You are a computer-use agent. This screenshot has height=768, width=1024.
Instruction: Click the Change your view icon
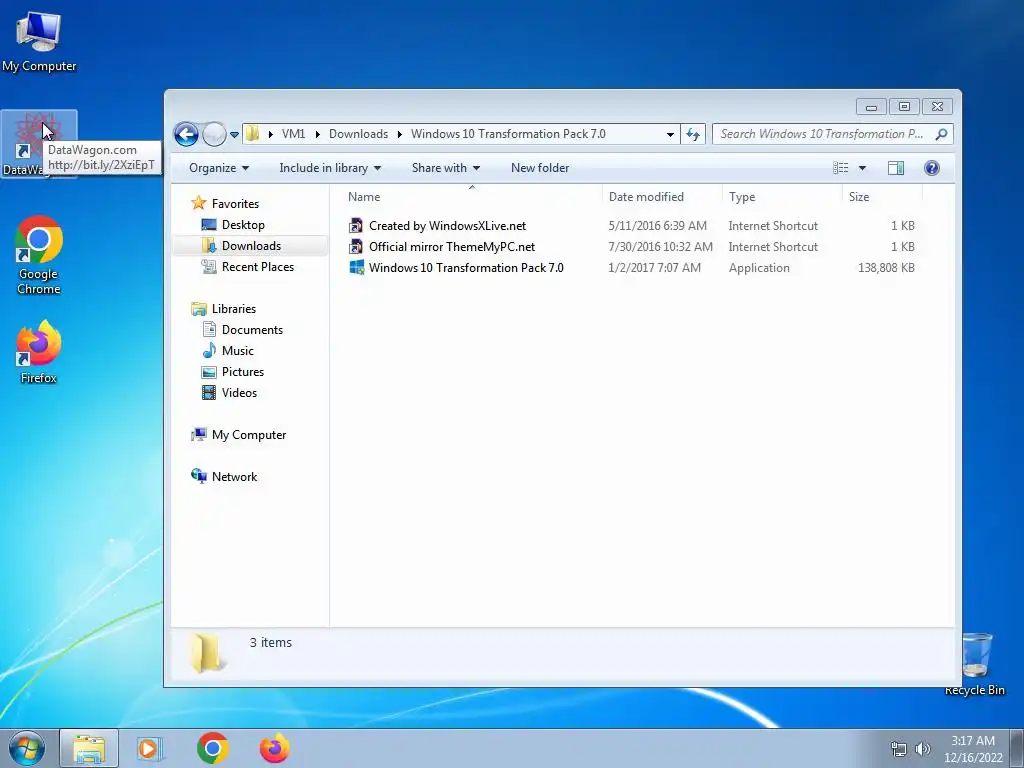[x=841, y=168]
